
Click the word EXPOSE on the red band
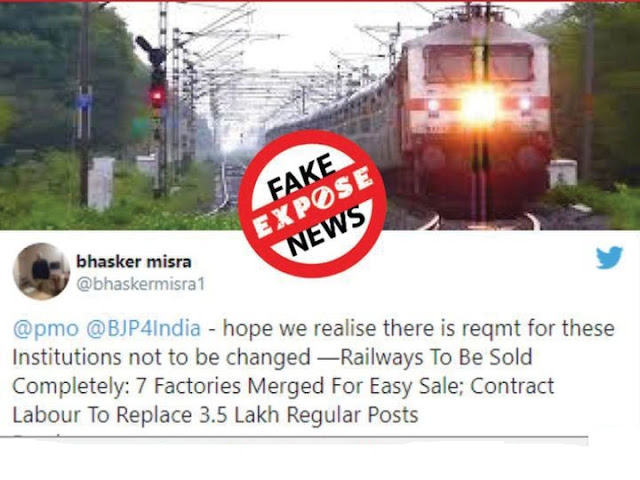pyautogui.click(x=313, y=203)
